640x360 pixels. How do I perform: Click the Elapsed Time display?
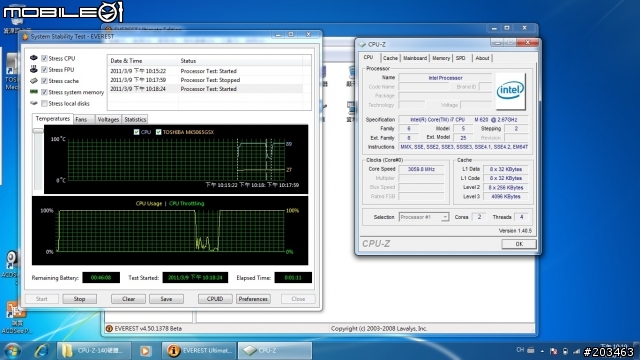(x=293, y=278)
